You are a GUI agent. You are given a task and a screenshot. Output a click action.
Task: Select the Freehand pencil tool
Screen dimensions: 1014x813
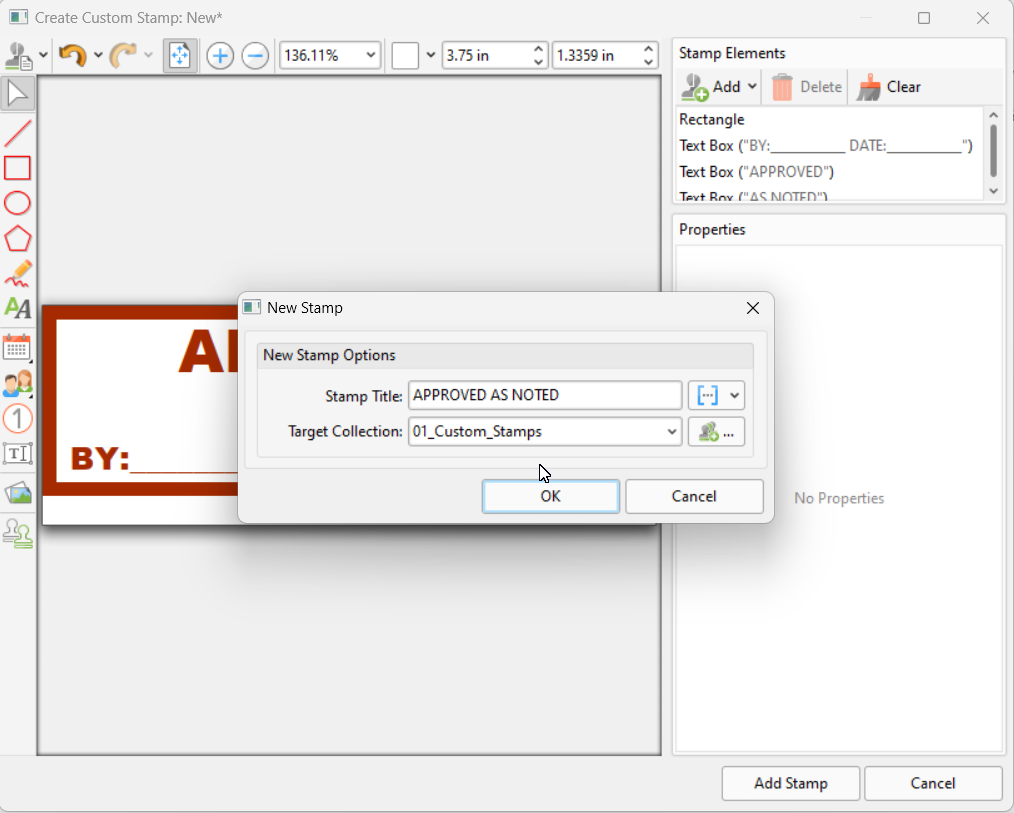tap(17, 273)
